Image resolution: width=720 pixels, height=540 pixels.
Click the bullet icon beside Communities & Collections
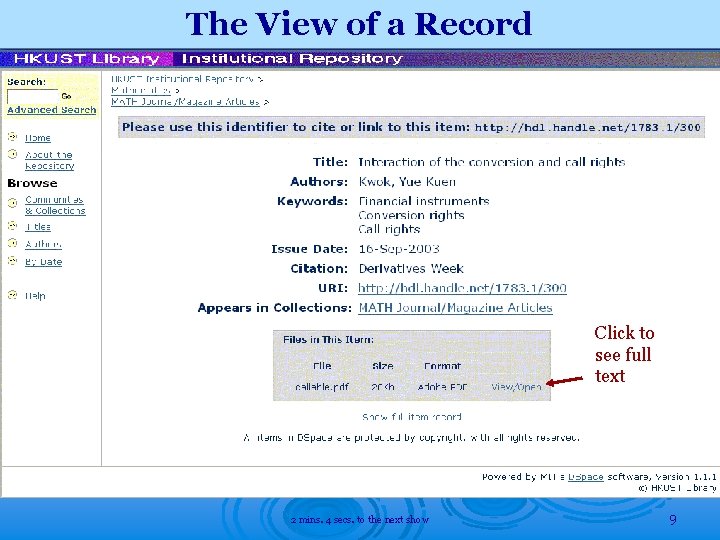click(12, 202)
